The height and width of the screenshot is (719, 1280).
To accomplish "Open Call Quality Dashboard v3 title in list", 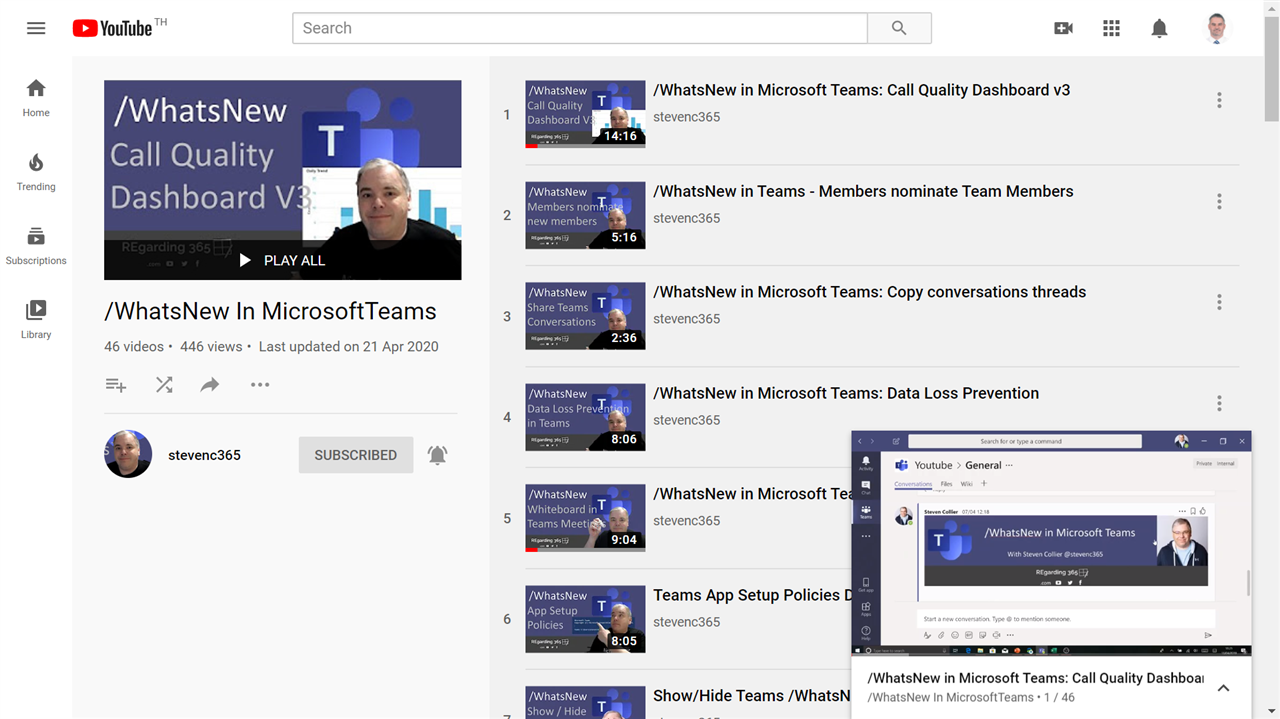I will click(x=862, y=90).
